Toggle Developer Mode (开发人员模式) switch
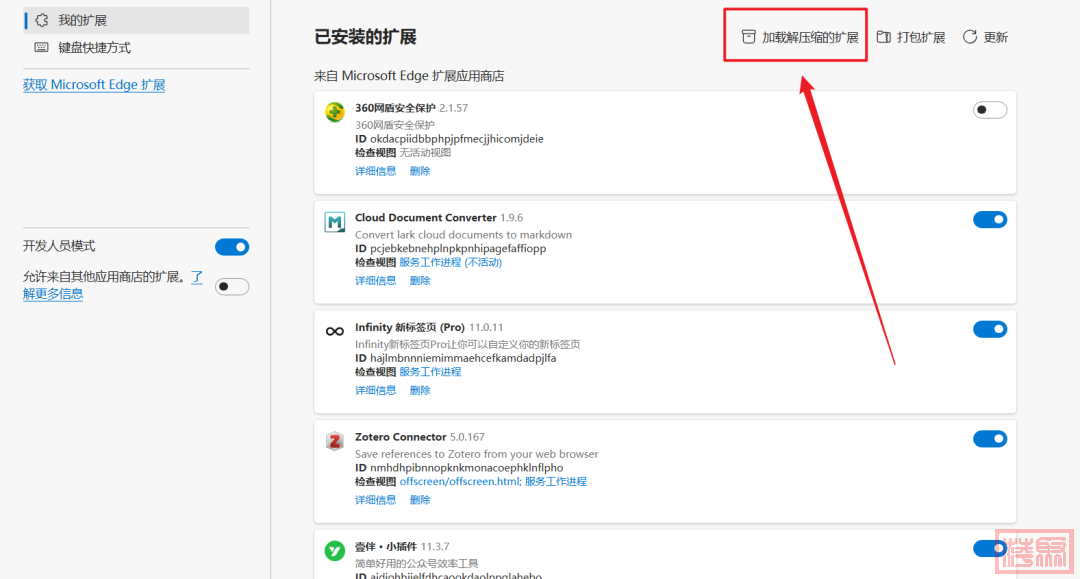Screen dimensions: 1080x579 click(232, 247)
